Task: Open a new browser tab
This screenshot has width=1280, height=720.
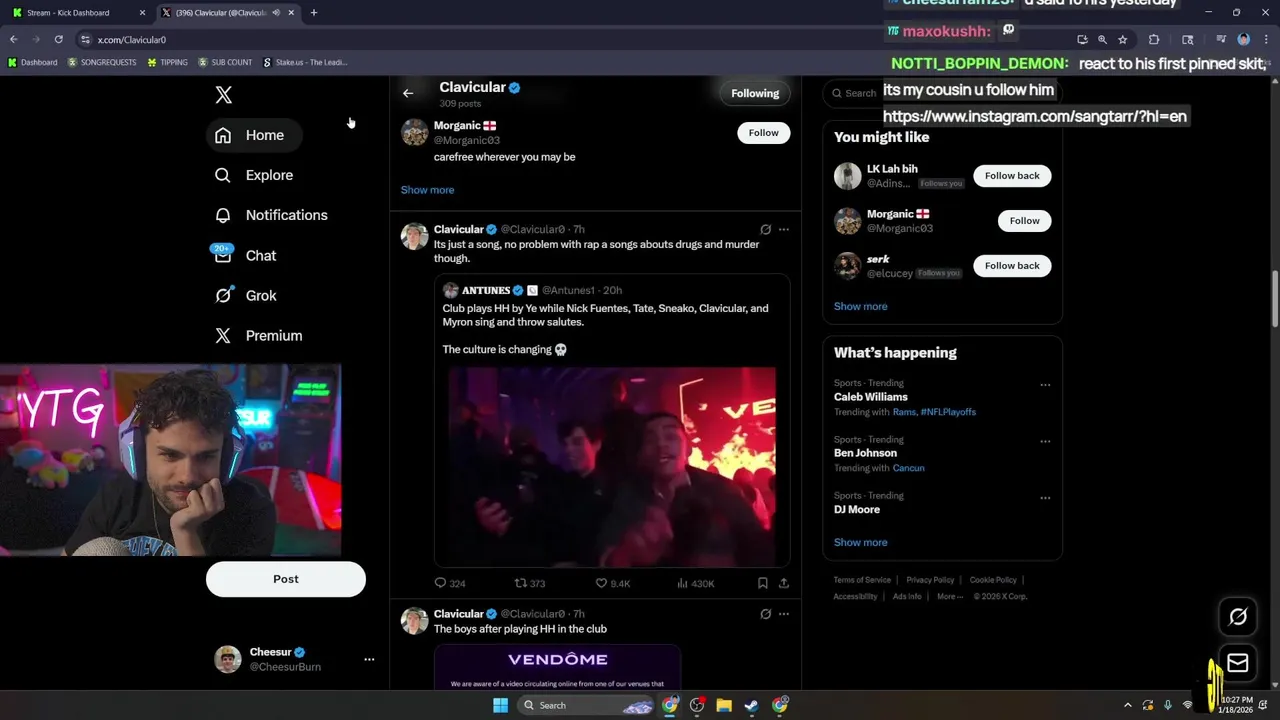Action: 313,13
